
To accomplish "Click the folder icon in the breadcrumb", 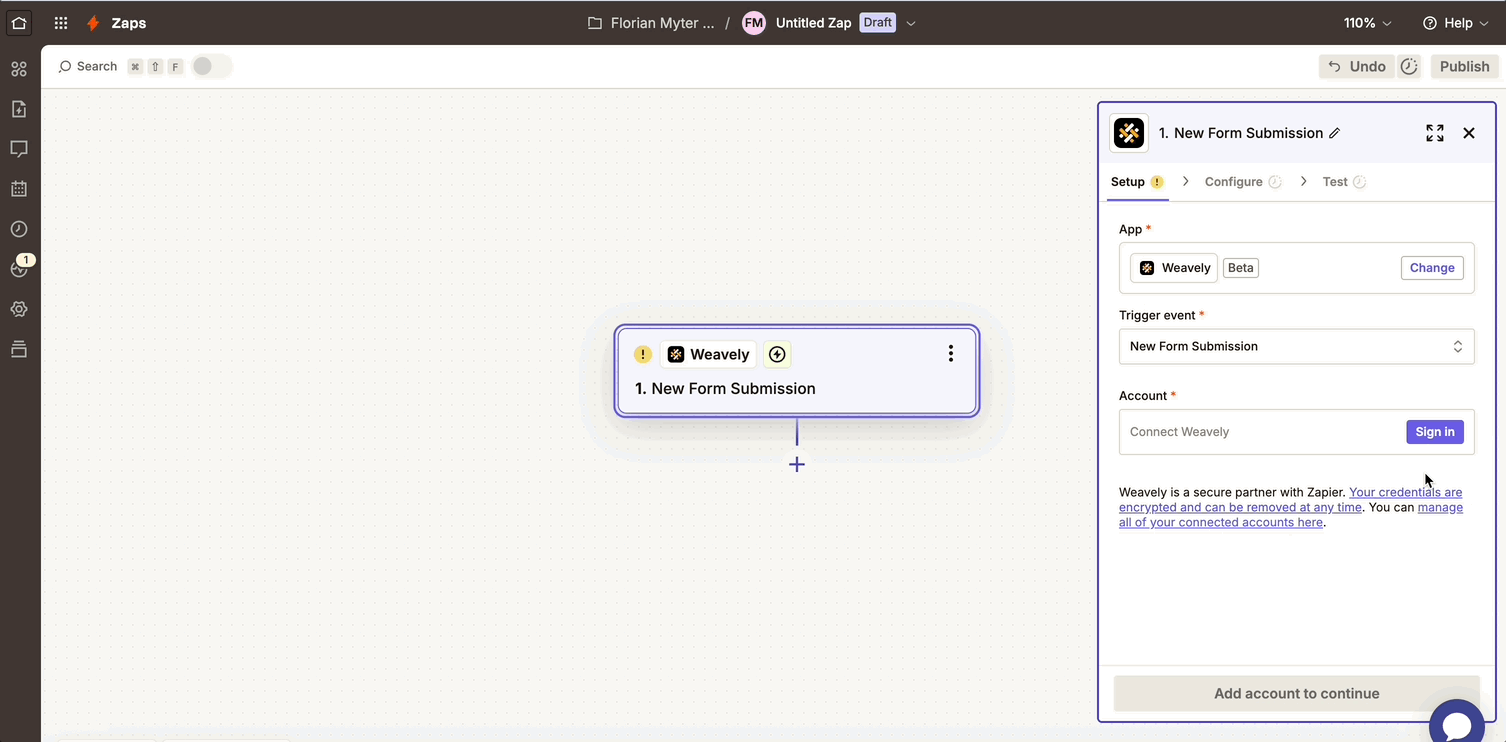I will pos(595,23).
